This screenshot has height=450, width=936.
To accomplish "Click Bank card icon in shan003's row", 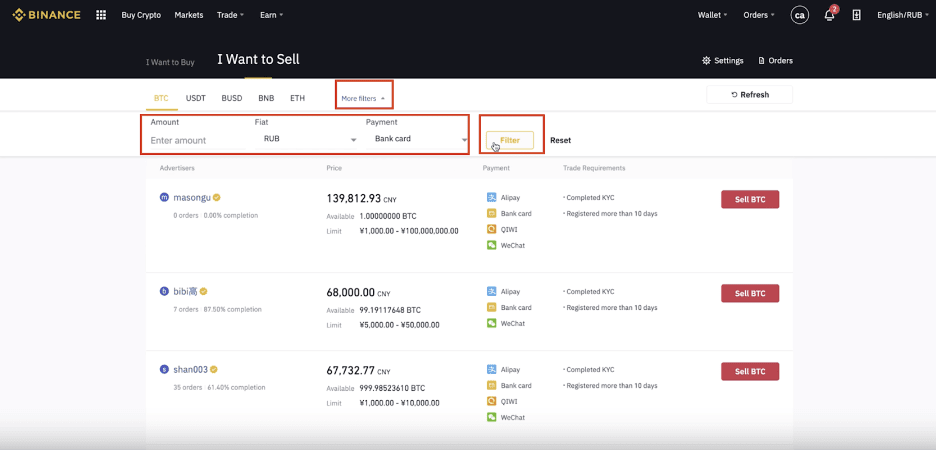I will pyautogui.click(x=491, y=386).
